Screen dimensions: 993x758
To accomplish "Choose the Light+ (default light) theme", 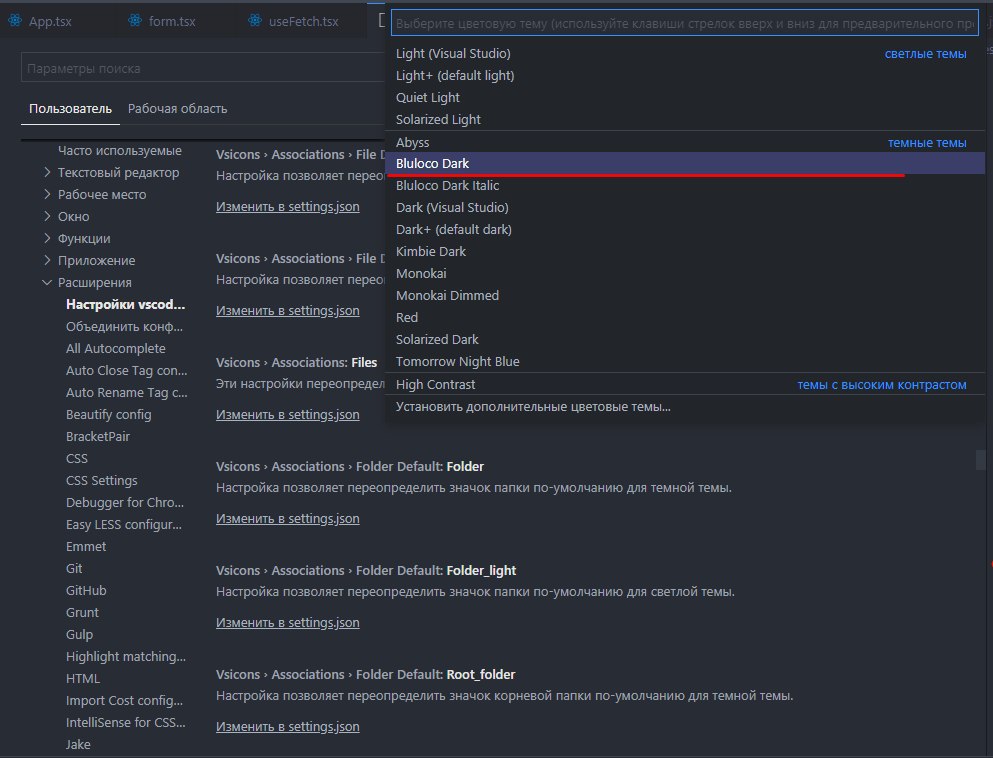I will click(685, 75).
